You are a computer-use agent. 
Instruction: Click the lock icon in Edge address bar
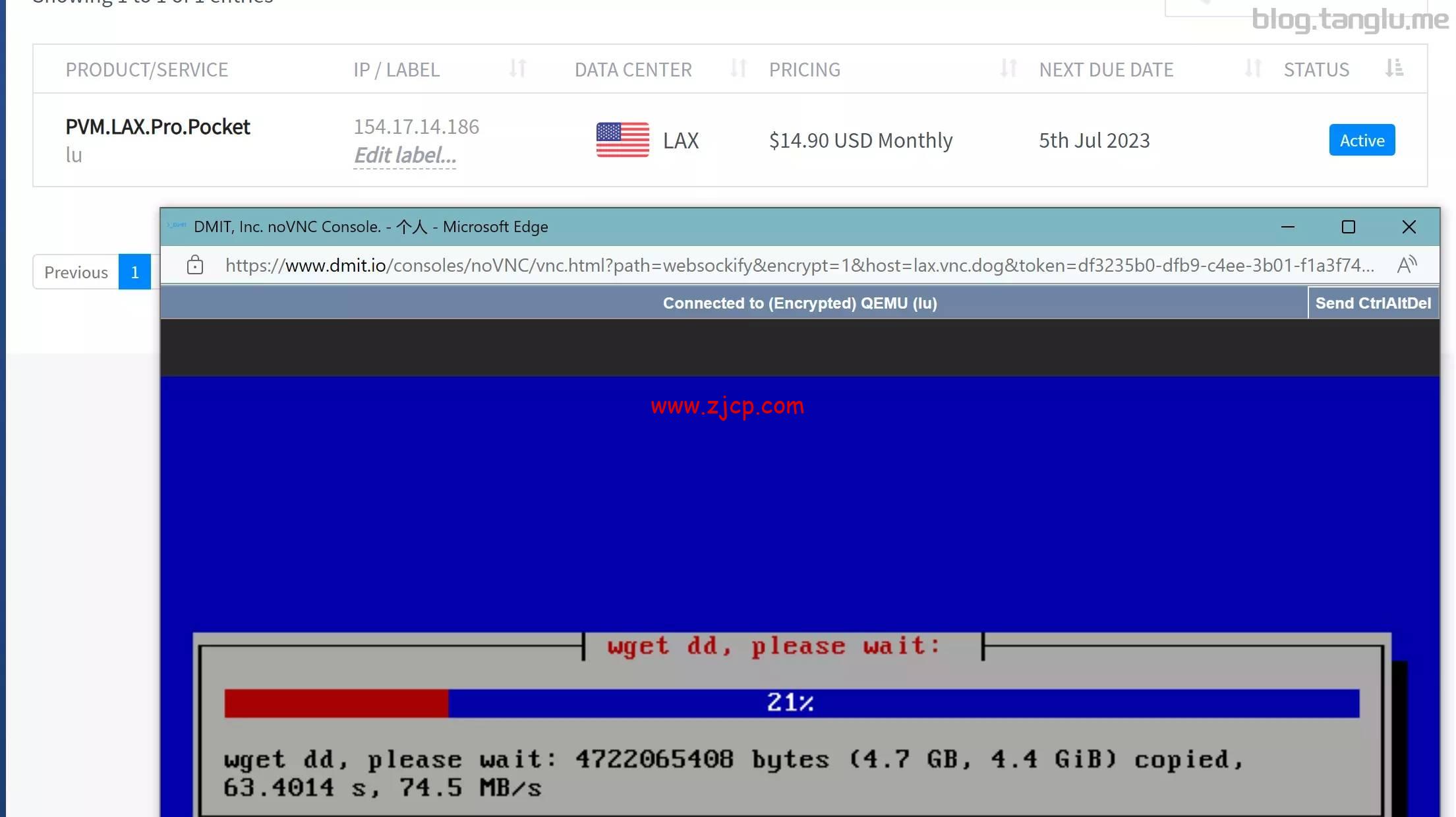(194, 265)
